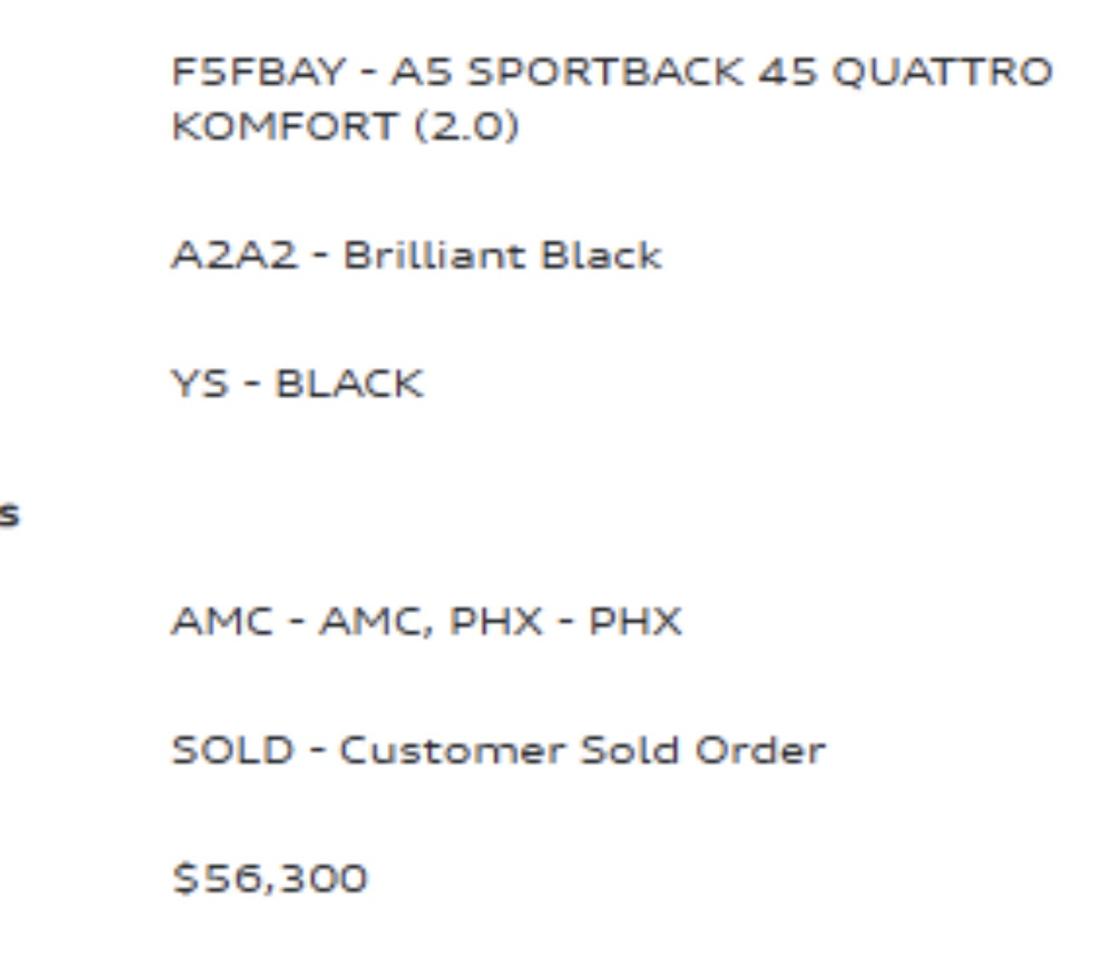The width and height of the screenshot is (1103, 960).
Task: Click the word QUATTRO in model name
Action: pyautogui.click(x=943, y=72)
